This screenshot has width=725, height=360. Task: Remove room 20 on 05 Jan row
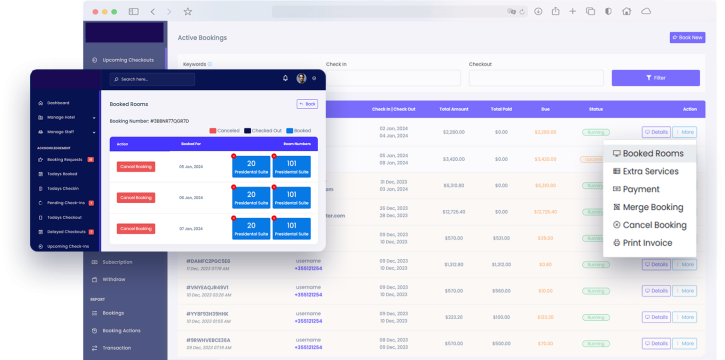click(233, 156)
